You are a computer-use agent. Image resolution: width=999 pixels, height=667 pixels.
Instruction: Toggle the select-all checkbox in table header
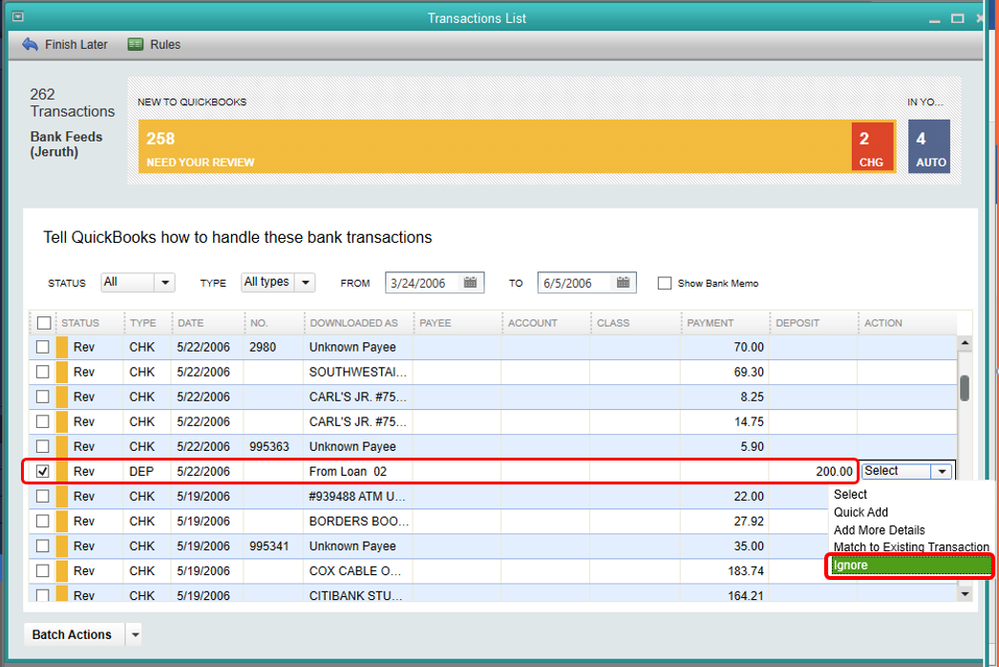(x=43, y=323)
